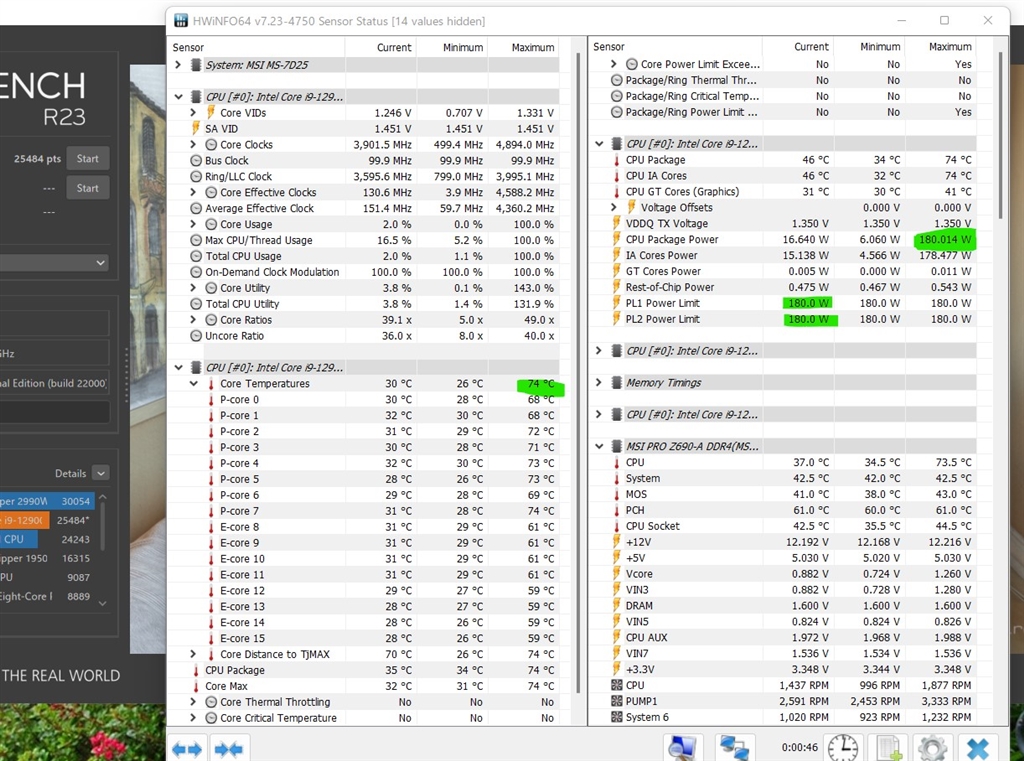This screenshot has height=761, width=1024.
Task: Click the thermometer icon beside P-core 0
Action: [x=211, y=400]
